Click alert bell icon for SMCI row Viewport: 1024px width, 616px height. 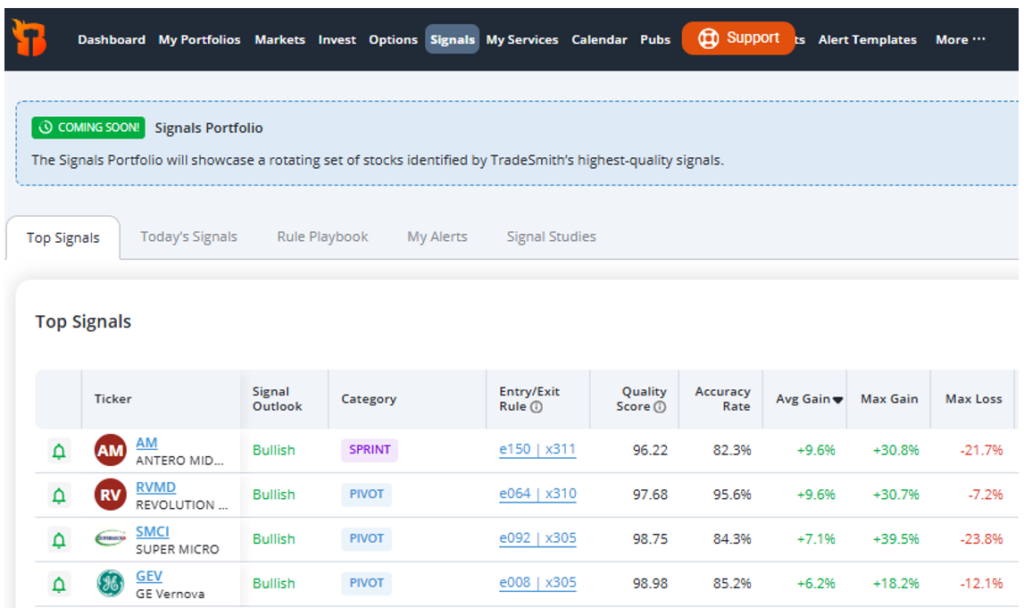pyautogui.click(x=59, y=539)
